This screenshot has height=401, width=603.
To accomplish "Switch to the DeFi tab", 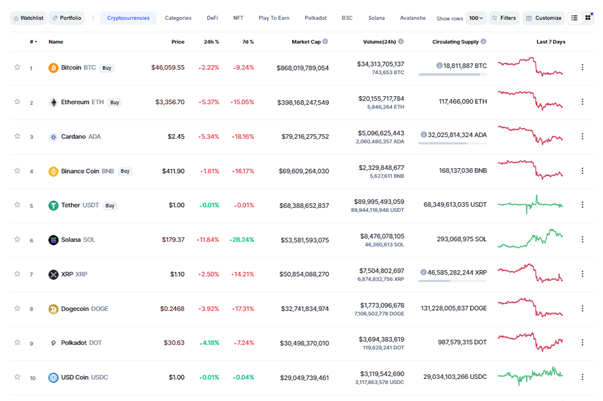I will click(x=212, y=18).
